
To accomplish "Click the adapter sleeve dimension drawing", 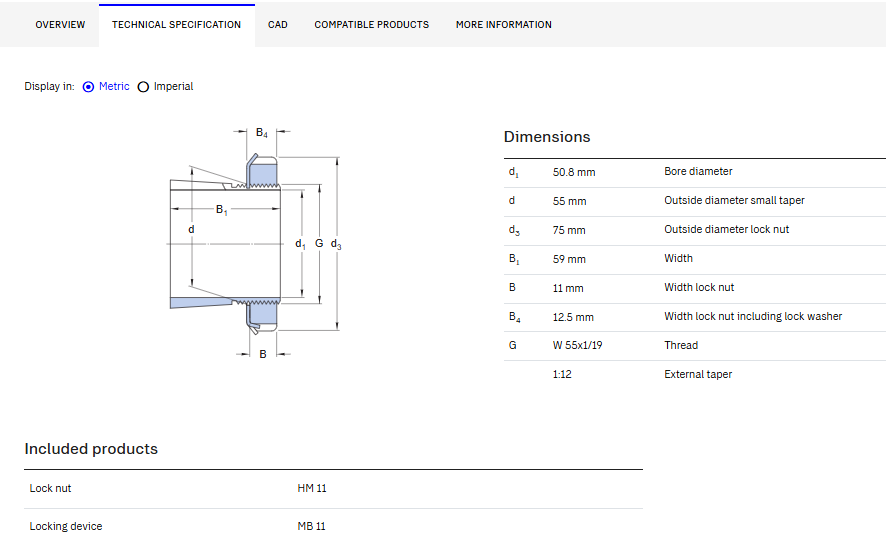I will pyautogui.click(x=255, y=243).
